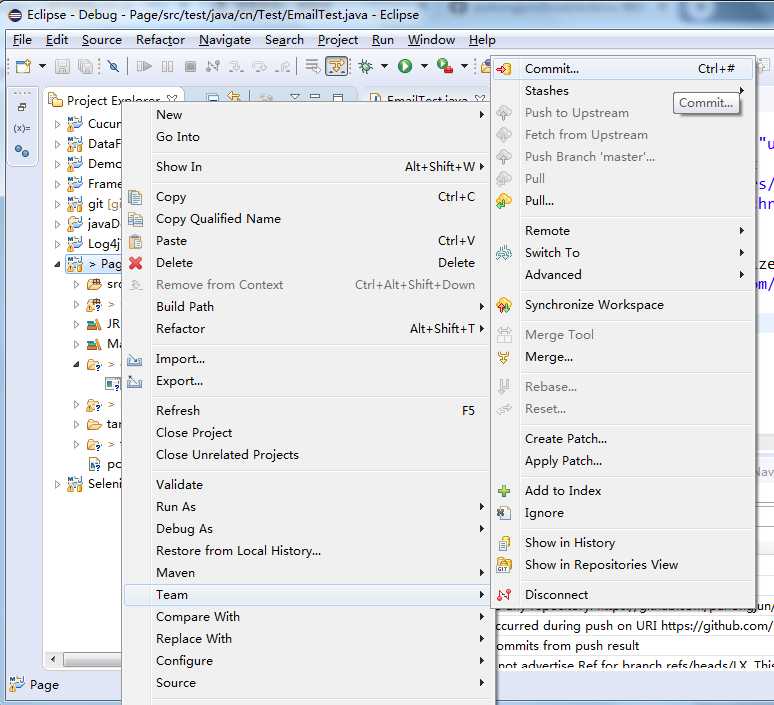Open the Advanced submenu
The image size is (774, 705).
[x=623, y=275]
